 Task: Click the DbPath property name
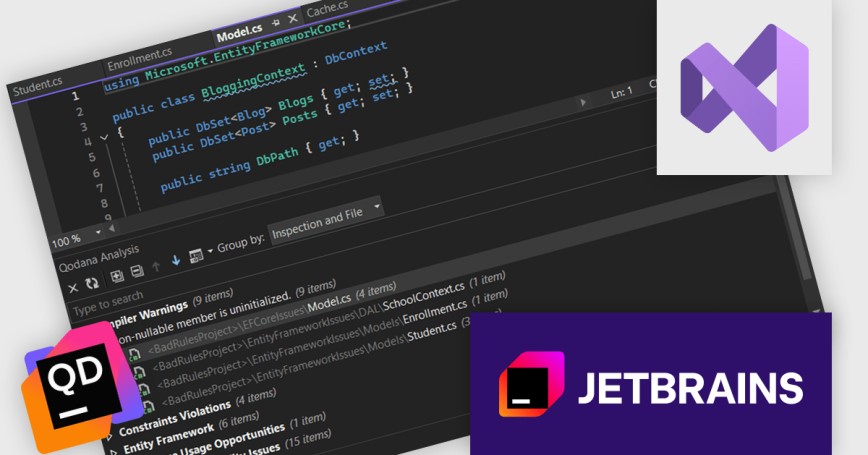(277, 157)
